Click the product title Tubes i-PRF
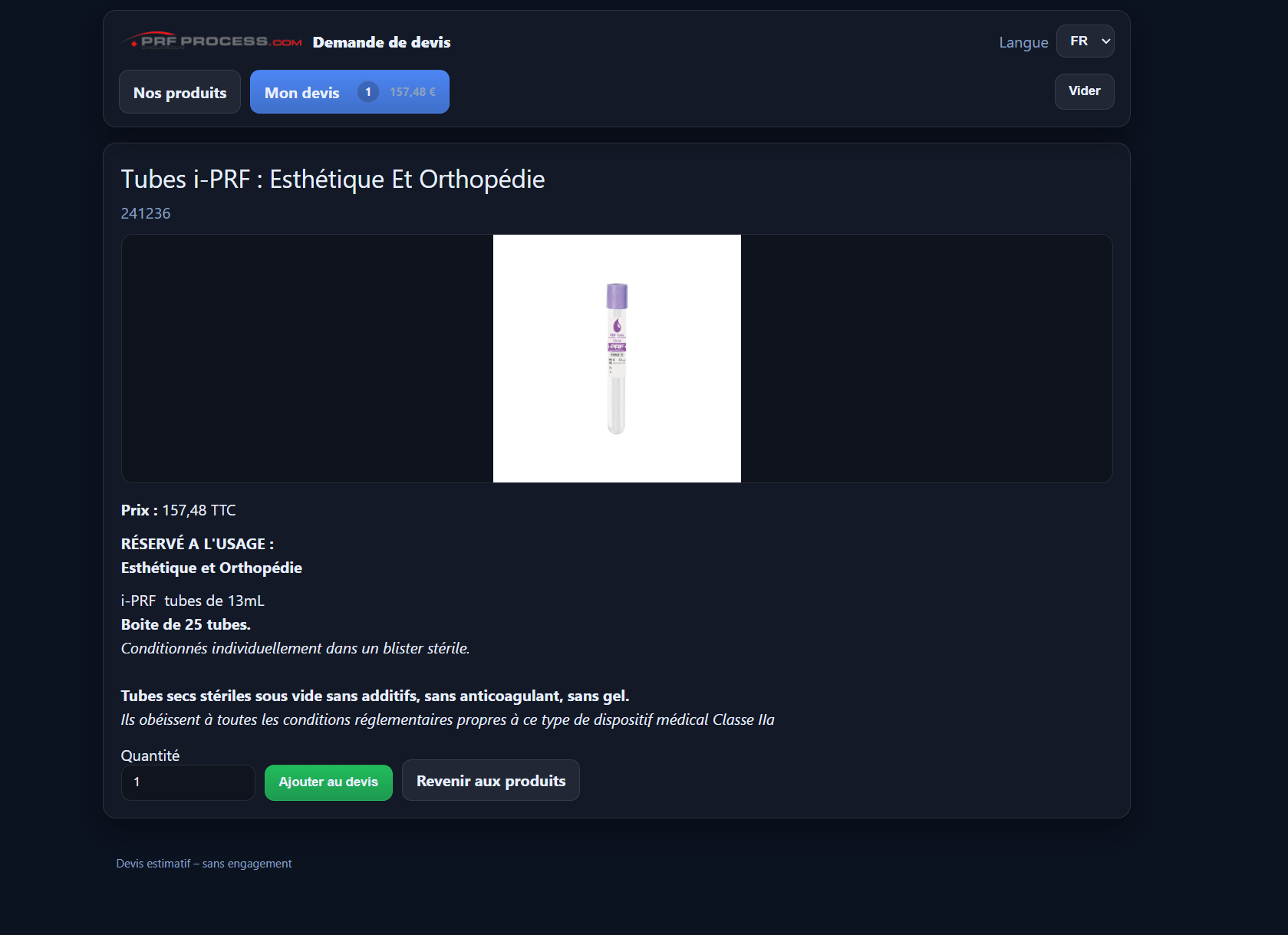 (x=333, y=179)
